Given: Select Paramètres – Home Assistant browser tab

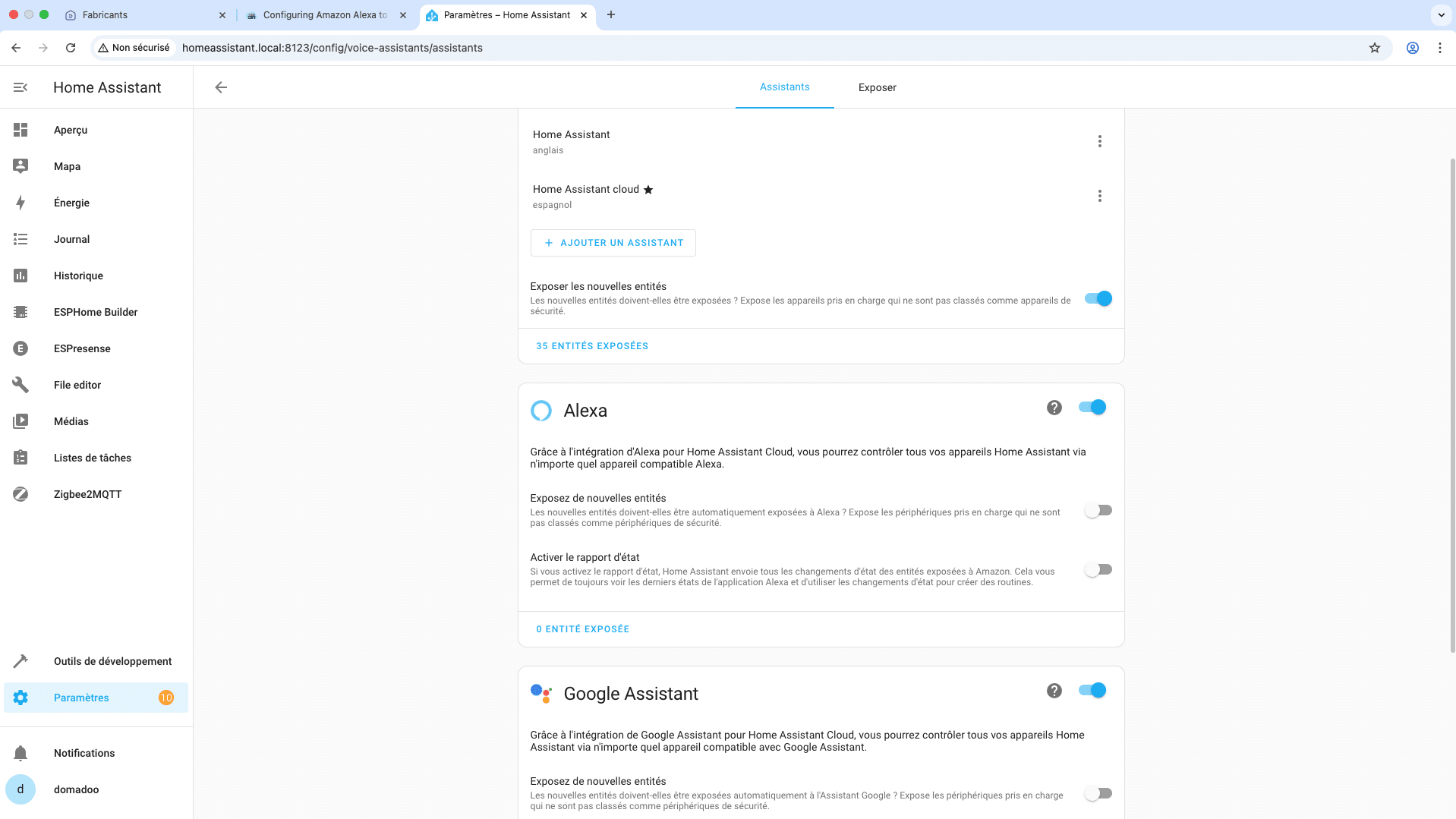Looking at the screenshot, I should (506, 15).
